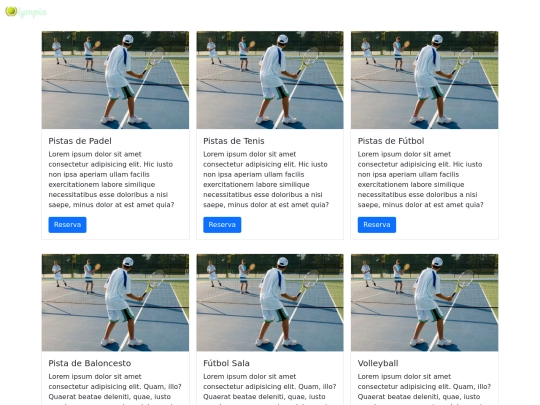This screenshot has height=405, width=540.
Task: Select the Pistas de Fútbol heading
Action: point(391,141)
